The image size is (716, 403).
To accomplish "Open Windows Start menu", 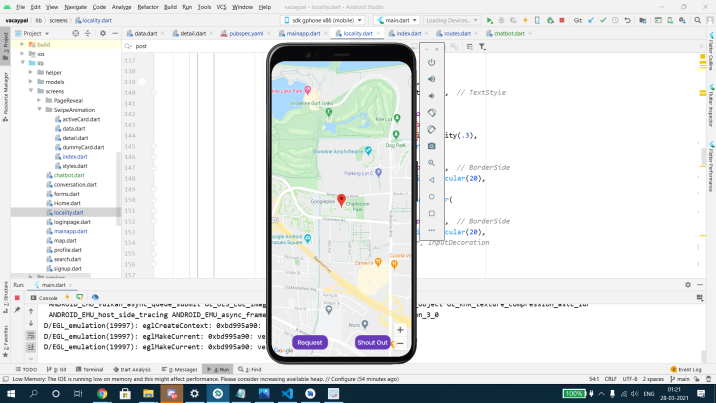I will coord(10,393).
